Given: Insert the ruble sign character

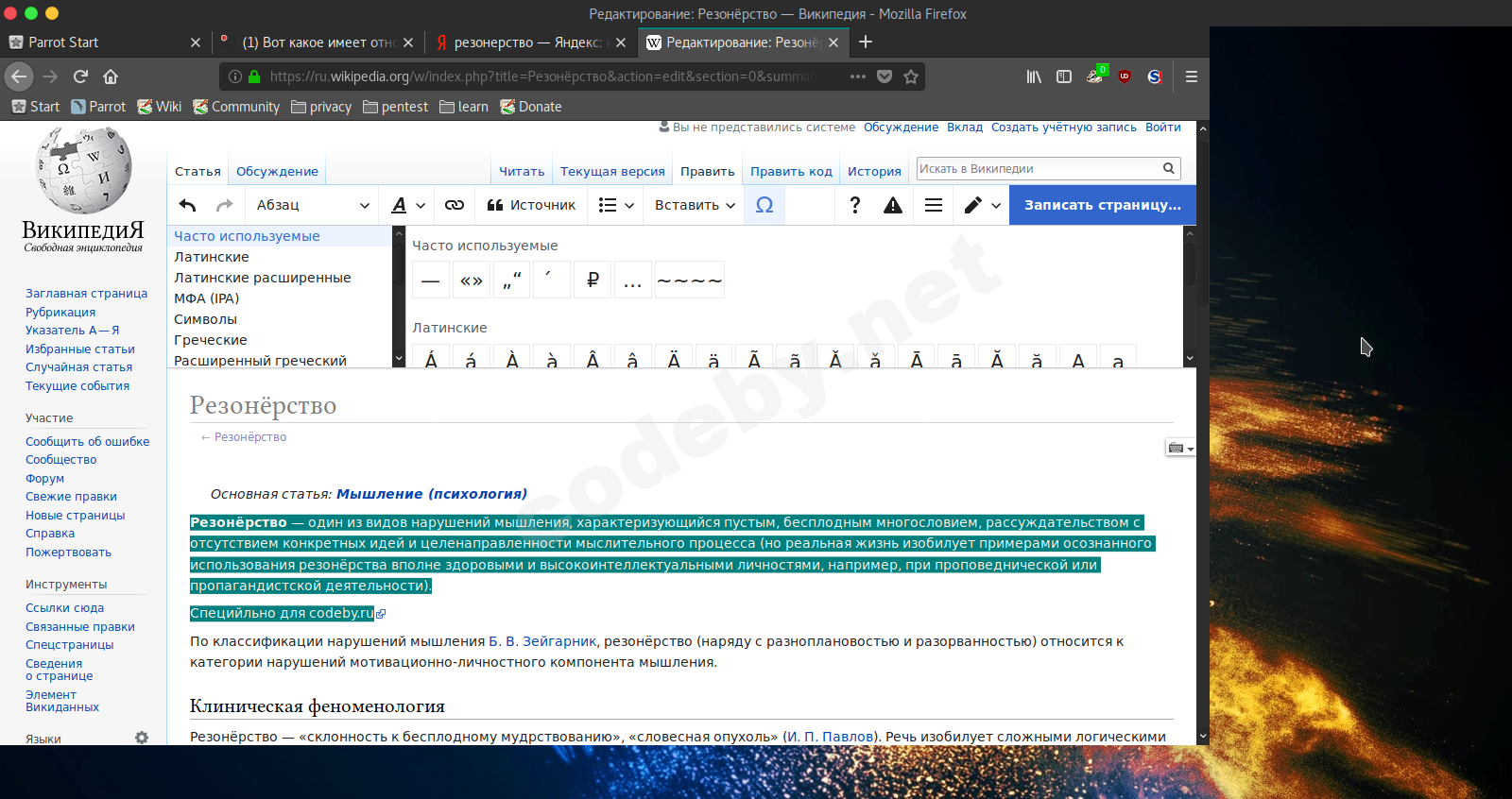Looking at the screenshot, I should click(593, 280).
